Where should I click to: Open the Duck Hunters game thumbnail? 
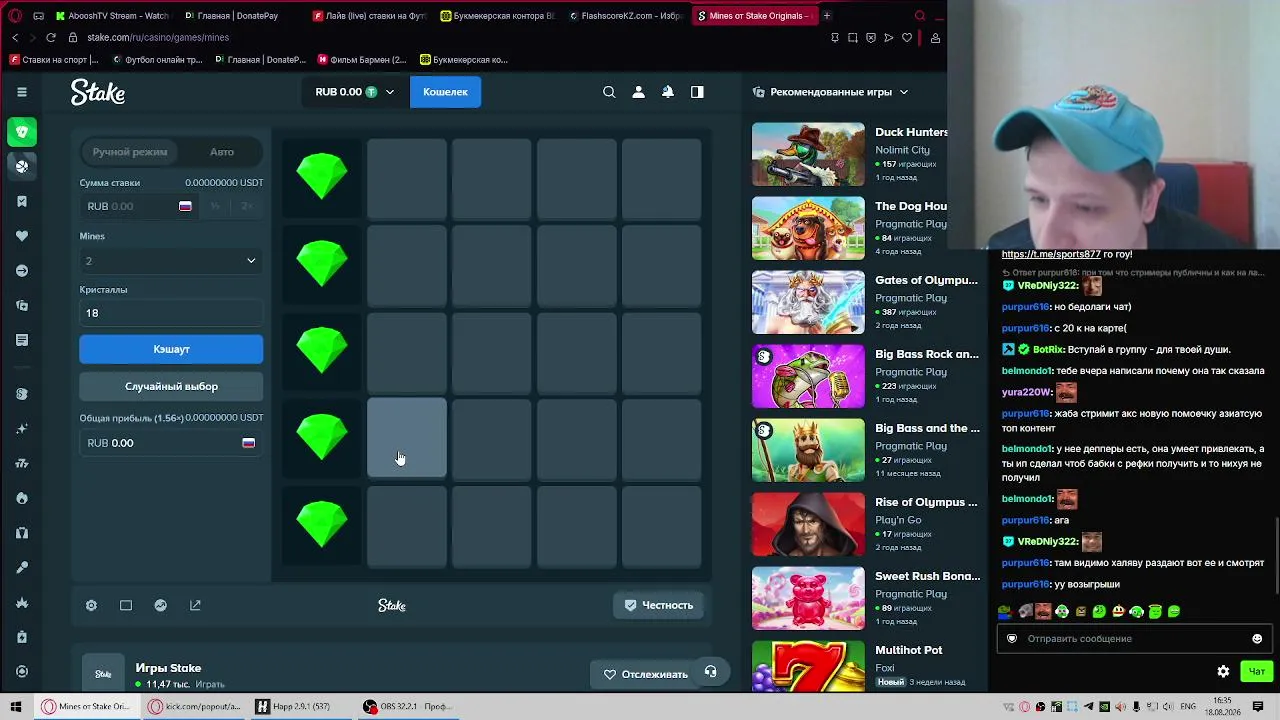808,154
